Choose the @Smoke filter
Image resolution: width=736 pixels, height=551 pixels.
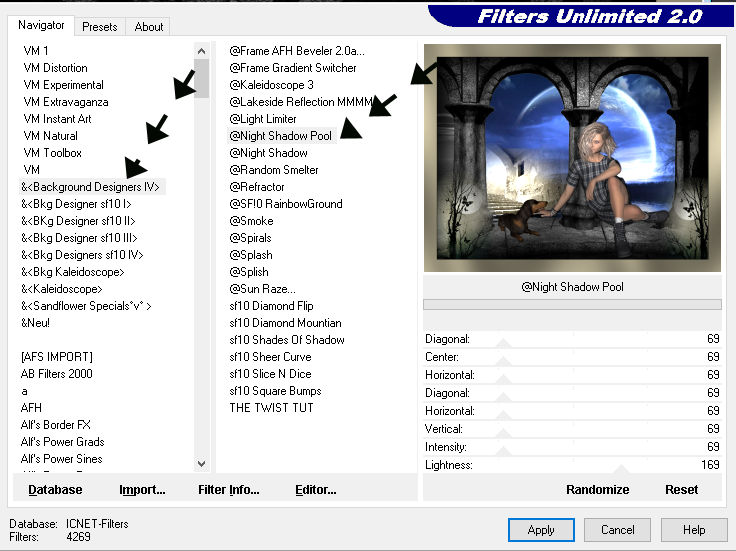point(251,221)
